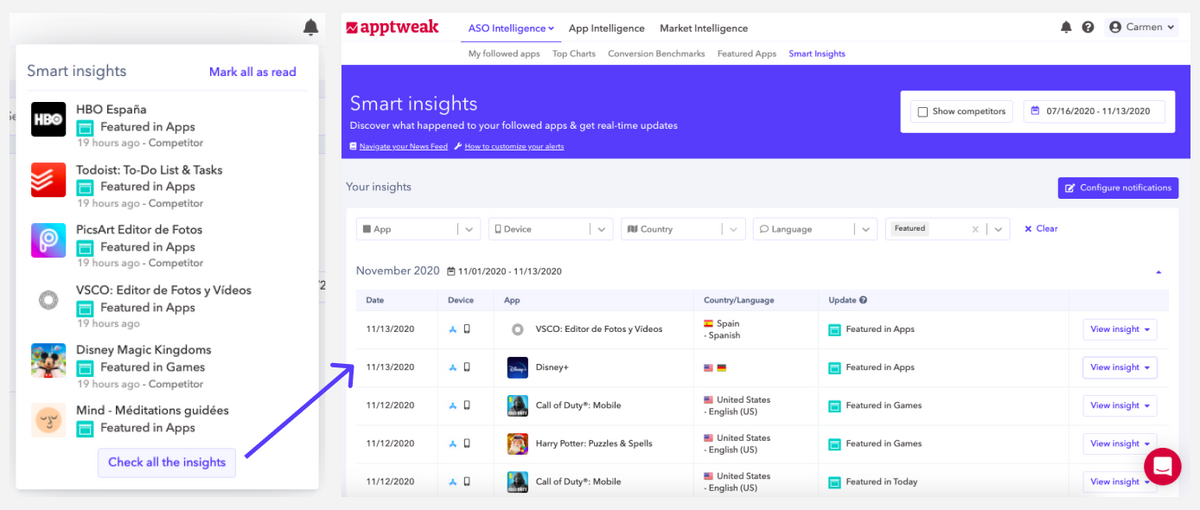Go to Conversion Benchmarks tab
Viewport: 1200px width, 510px height.
click(x=656, y=54)
